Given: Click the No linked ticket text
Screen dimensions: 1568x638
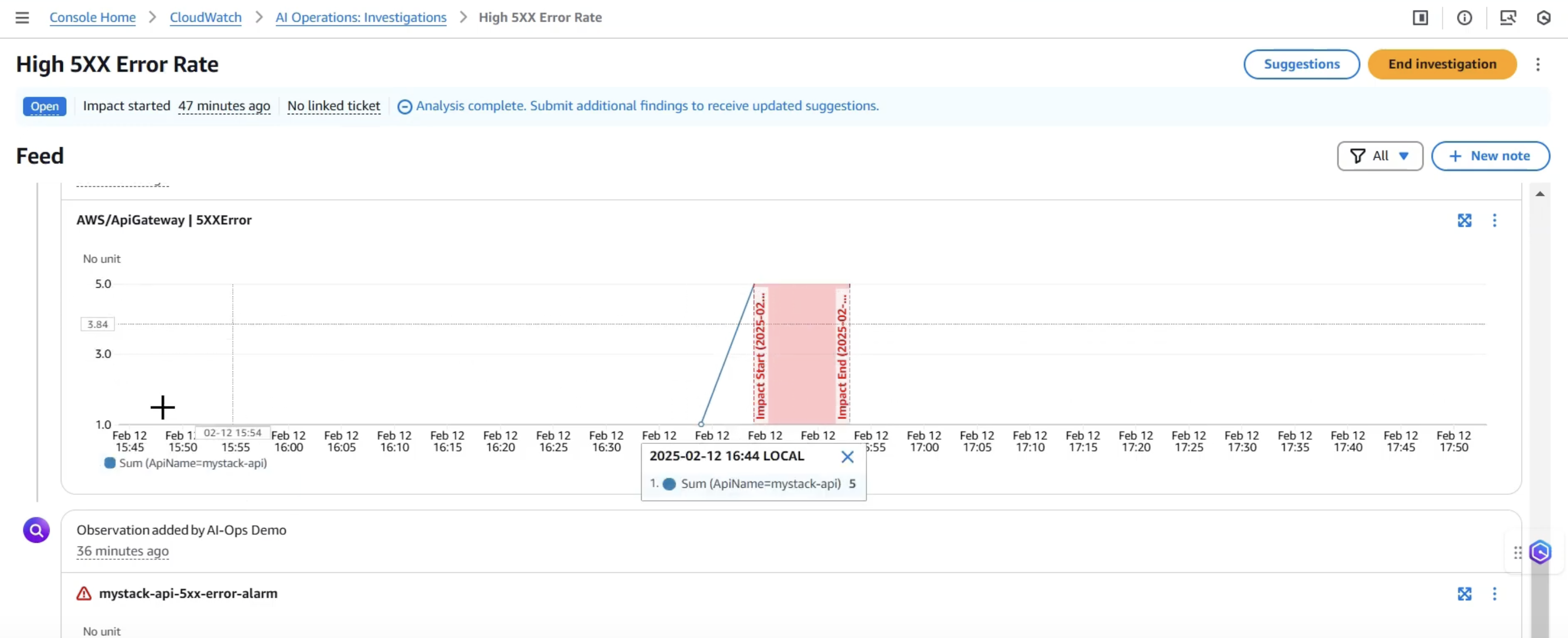Looking at the screenshot, I should tap(333, 106).
